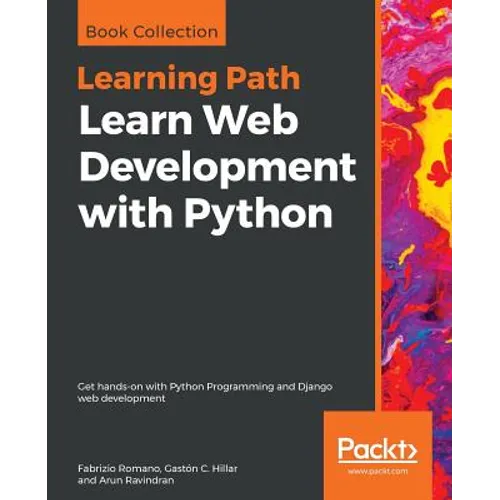The image size is (500, 500).
Task: Click the www.packt.com web address
Action: [378, 471]
